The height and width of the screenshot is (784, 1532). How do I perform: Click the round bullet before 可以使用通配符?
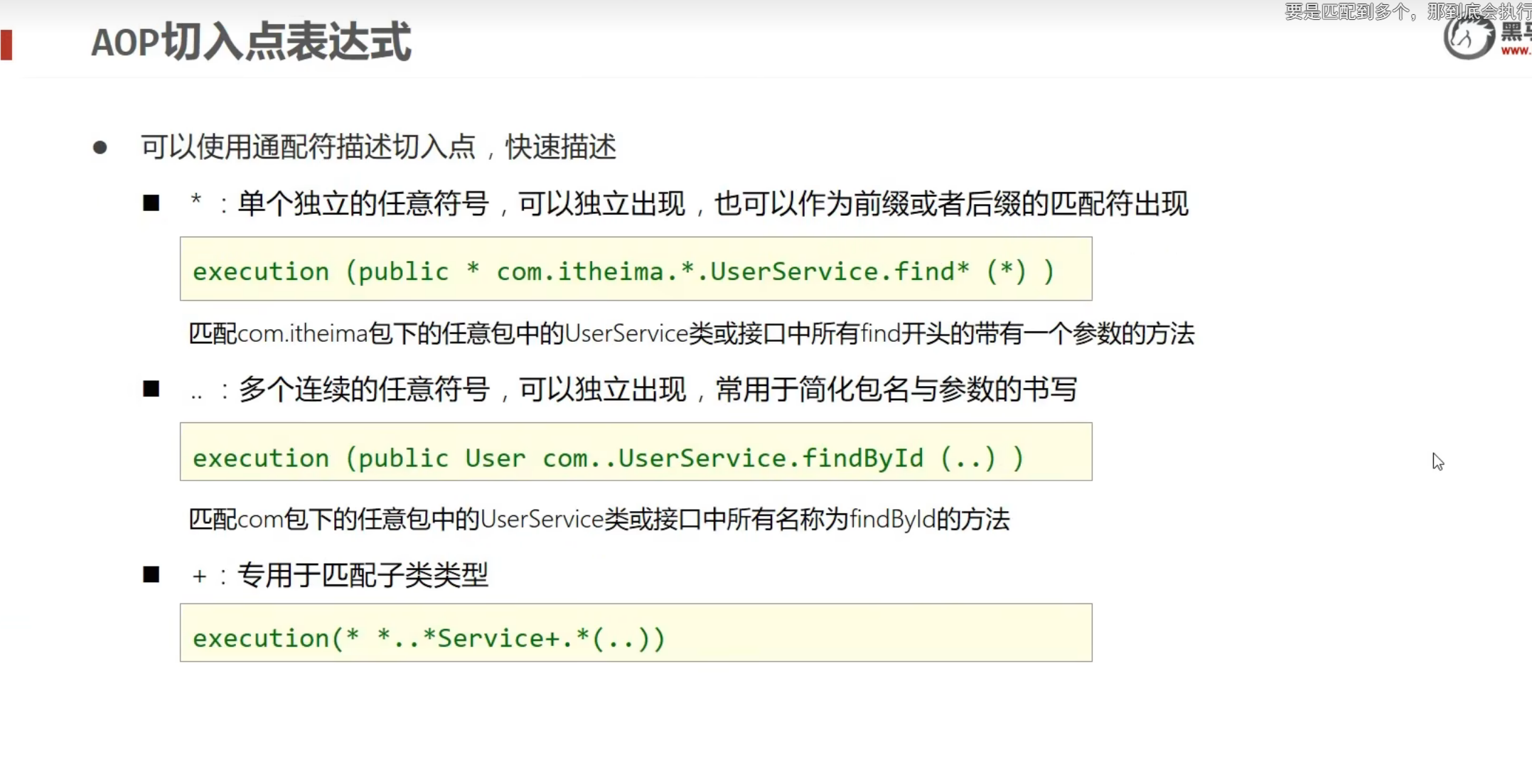tap(100, 148)
